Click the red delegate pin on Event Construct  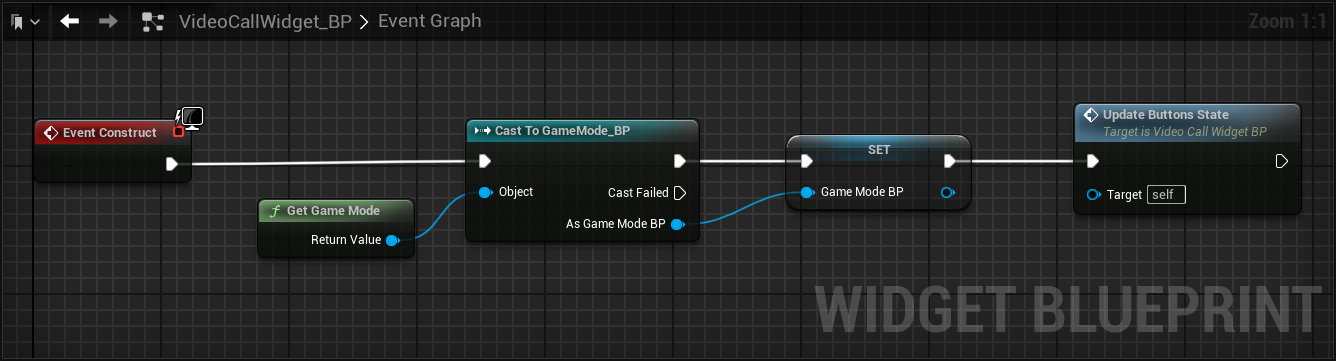click(178, 131)
